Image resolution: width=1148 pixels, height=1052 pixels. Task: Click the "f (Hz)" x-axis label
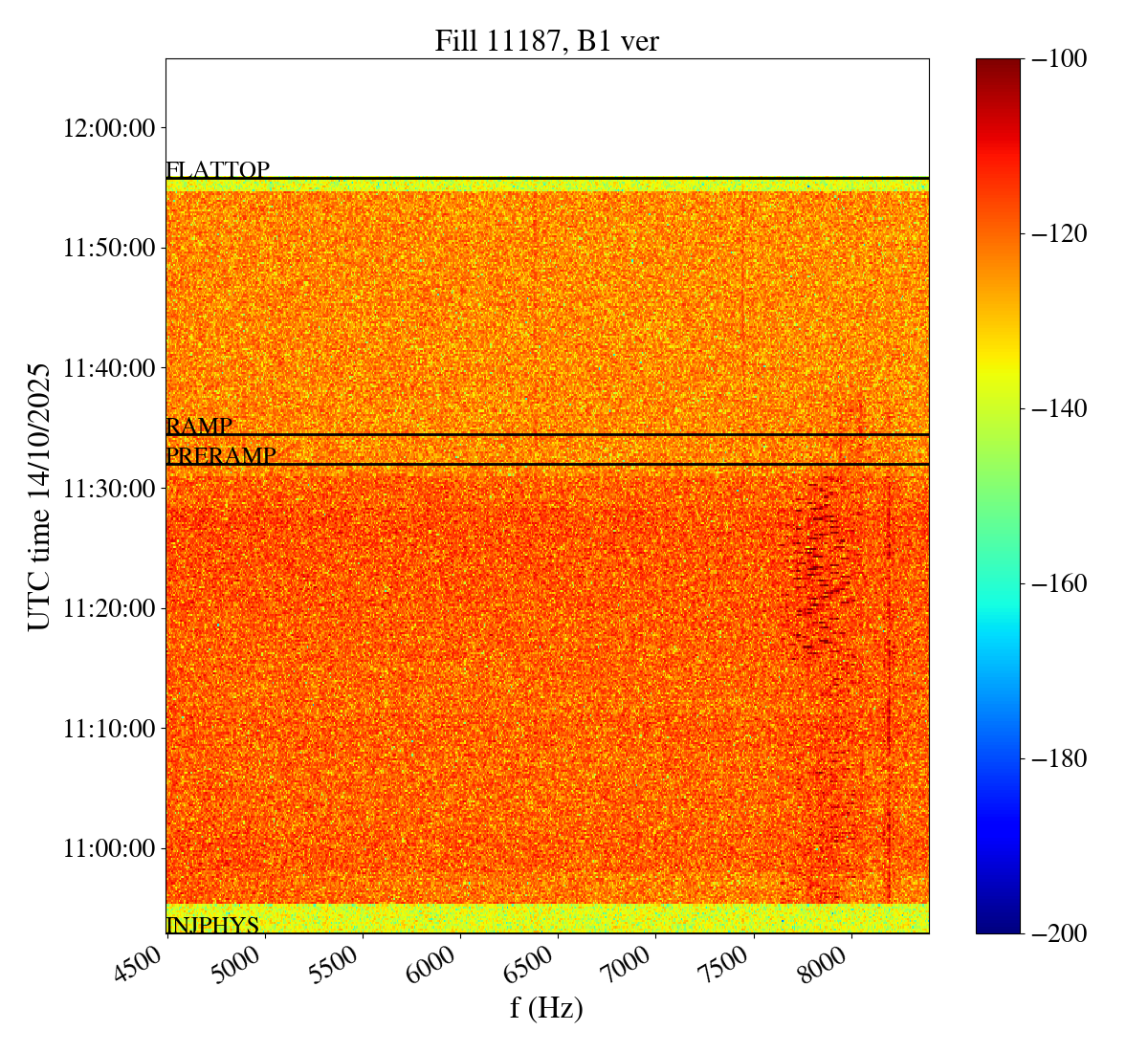tap(546, 1008)
